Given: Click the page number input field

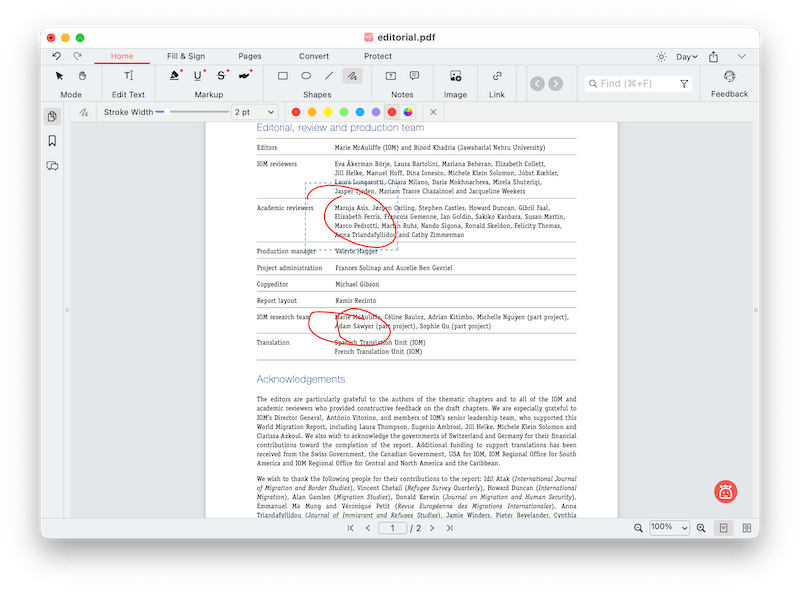Looking at the screenshot, I should [392, 528].
